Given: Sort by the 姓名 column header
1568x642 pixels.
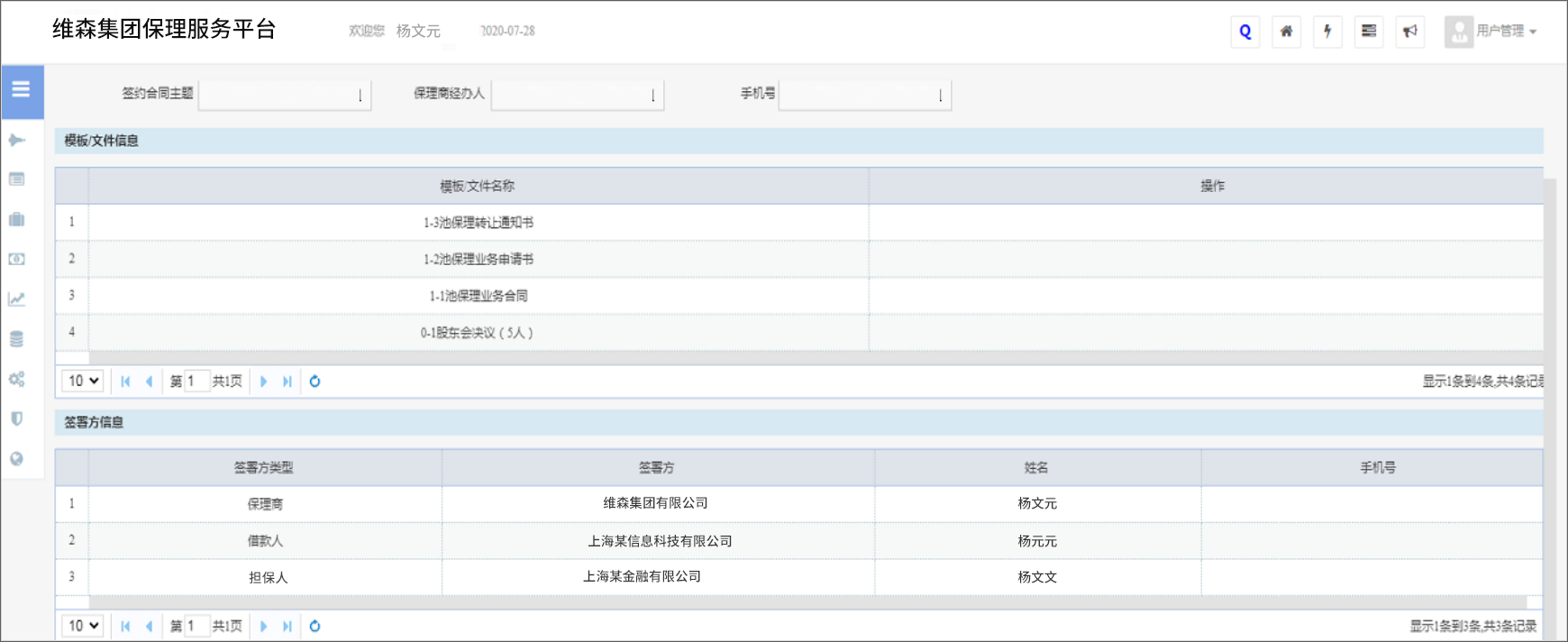Looking at the screenshot, I should click(x=1037, y=467).
